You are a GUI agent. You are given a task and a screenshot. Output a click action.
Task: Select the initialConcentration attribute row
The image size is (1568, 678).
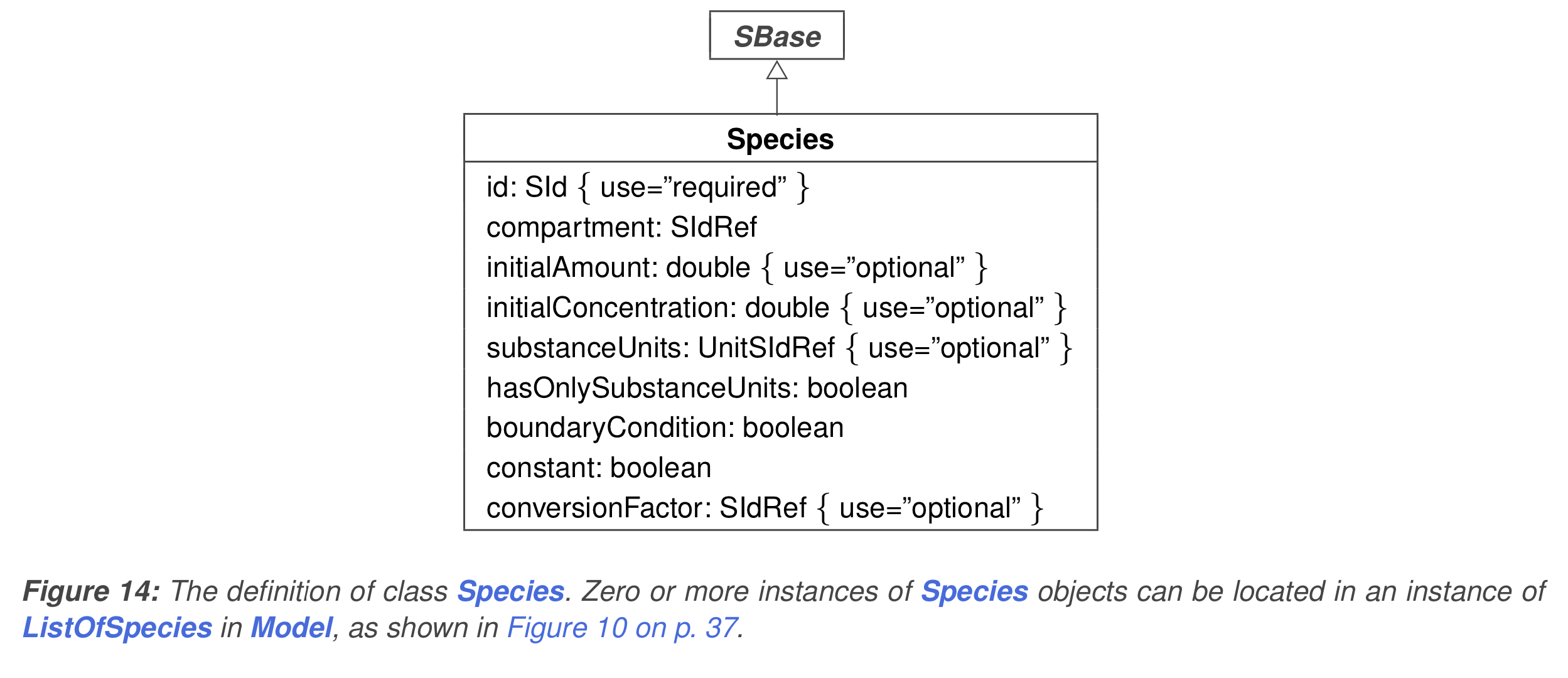point(776,308)
